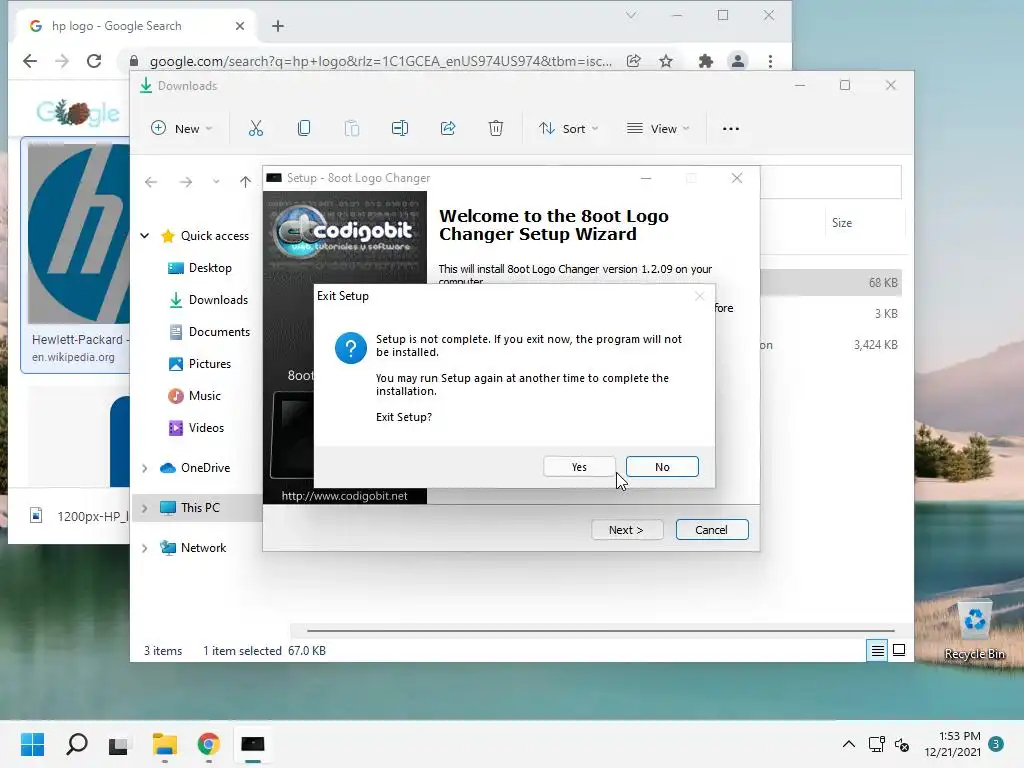Switch to details view layout icon
Screen dimensions: 1024x768
click(877, 650)
